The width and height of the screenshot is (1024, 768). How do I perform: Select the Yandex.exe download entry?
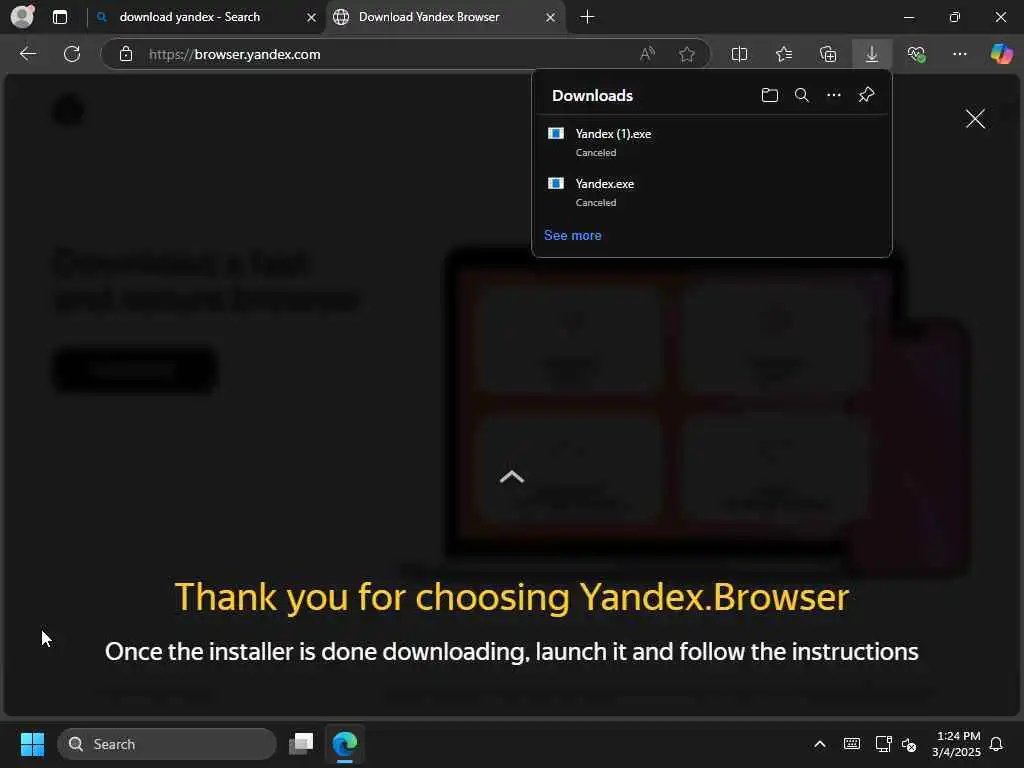(712, 192)
